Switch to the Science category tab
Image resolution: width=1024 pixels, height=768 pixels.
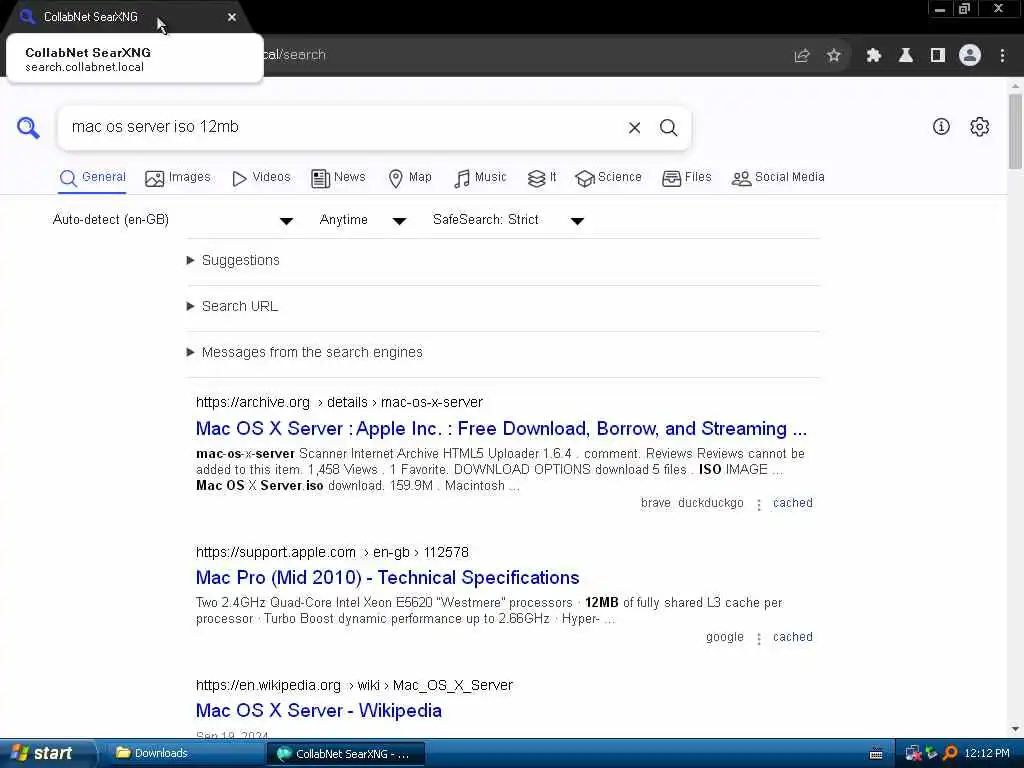coord(608,178)
